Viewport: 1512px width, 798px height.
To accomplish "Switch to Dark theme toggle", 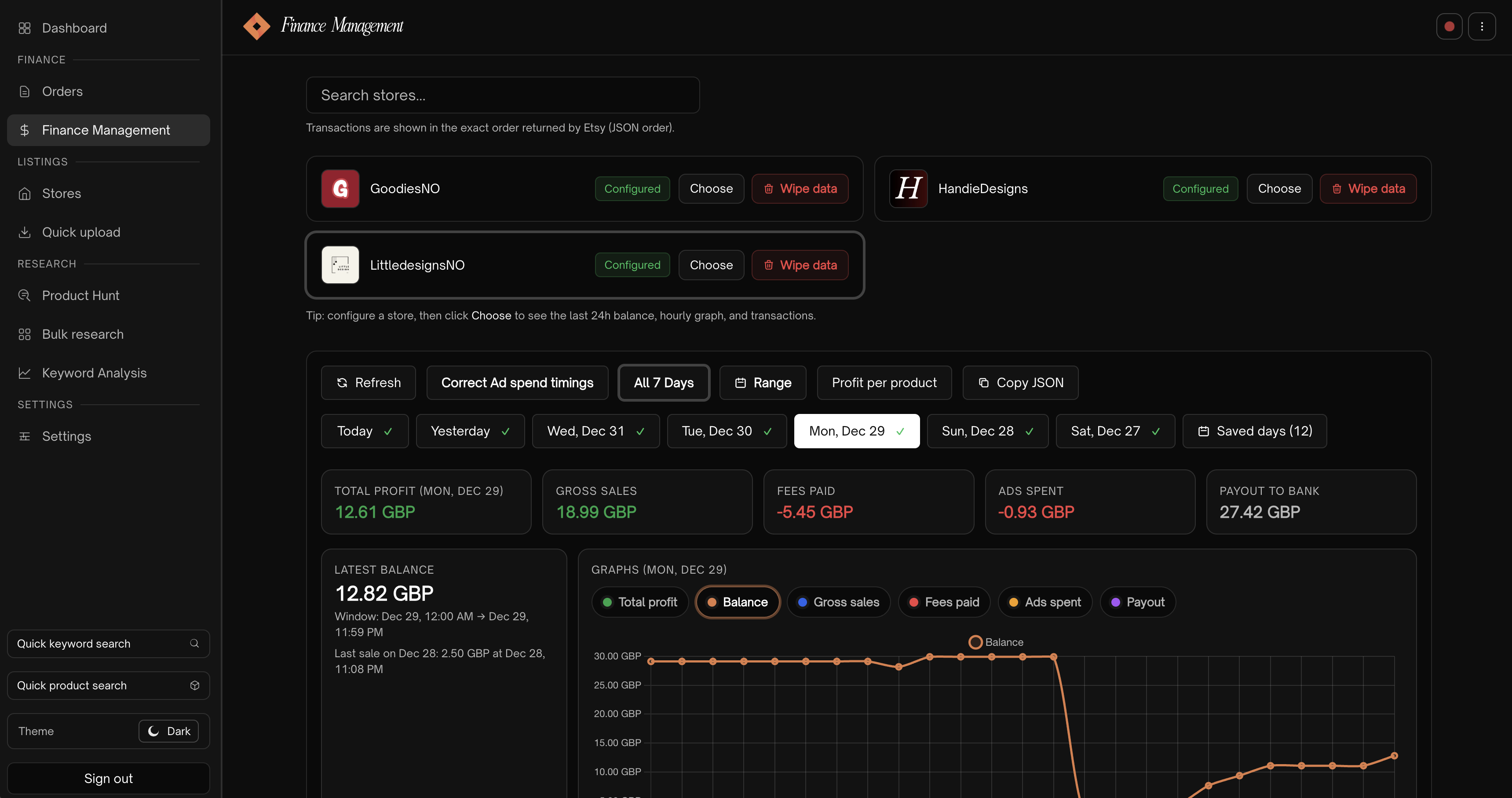I will tap(168, 731).
